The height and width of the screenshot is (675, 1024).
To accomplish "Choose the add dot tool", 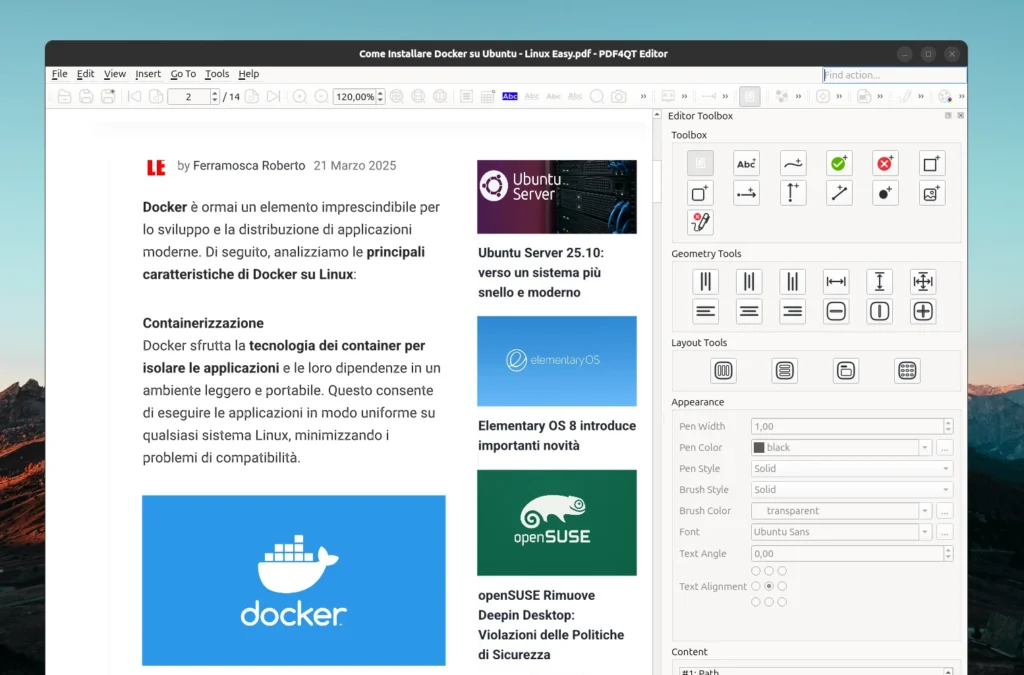I will (885, 194).
